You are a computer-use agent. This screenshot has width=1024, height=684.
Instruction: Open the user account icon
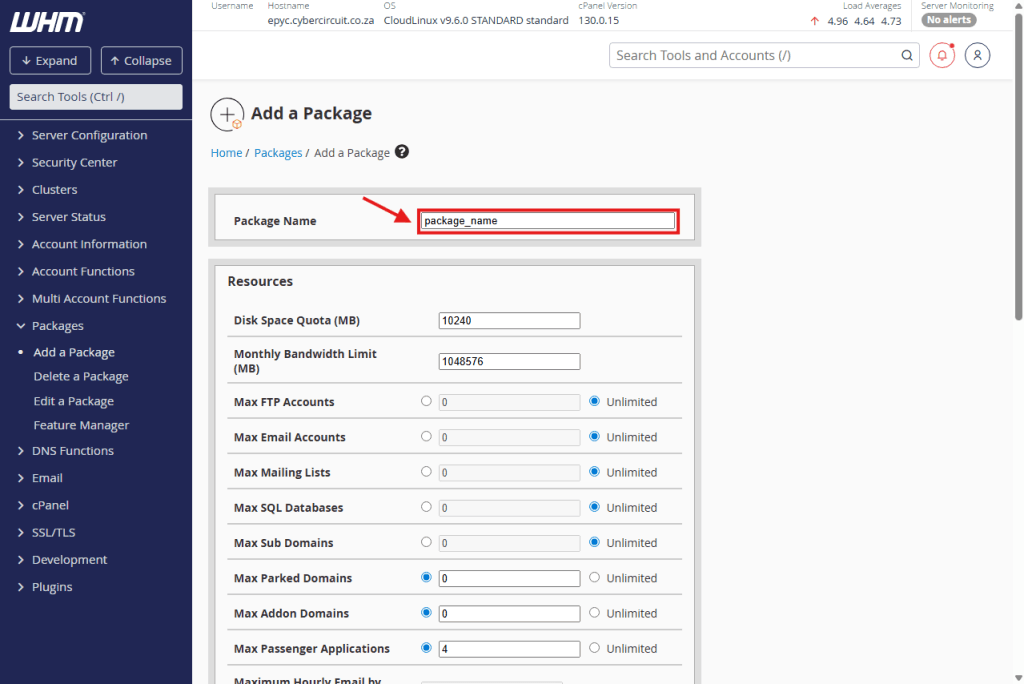[x=977, y=55]
